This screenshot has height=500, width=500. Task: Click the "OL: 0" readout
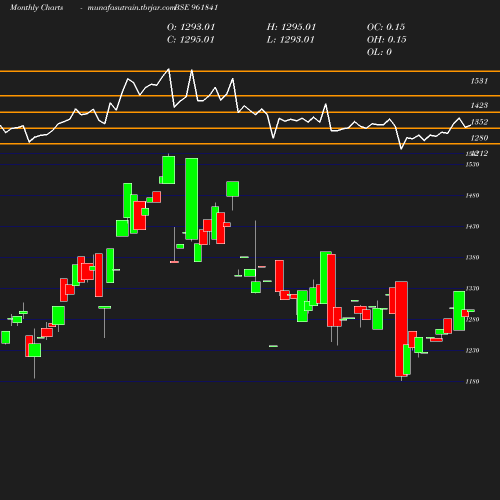[379, 52]
